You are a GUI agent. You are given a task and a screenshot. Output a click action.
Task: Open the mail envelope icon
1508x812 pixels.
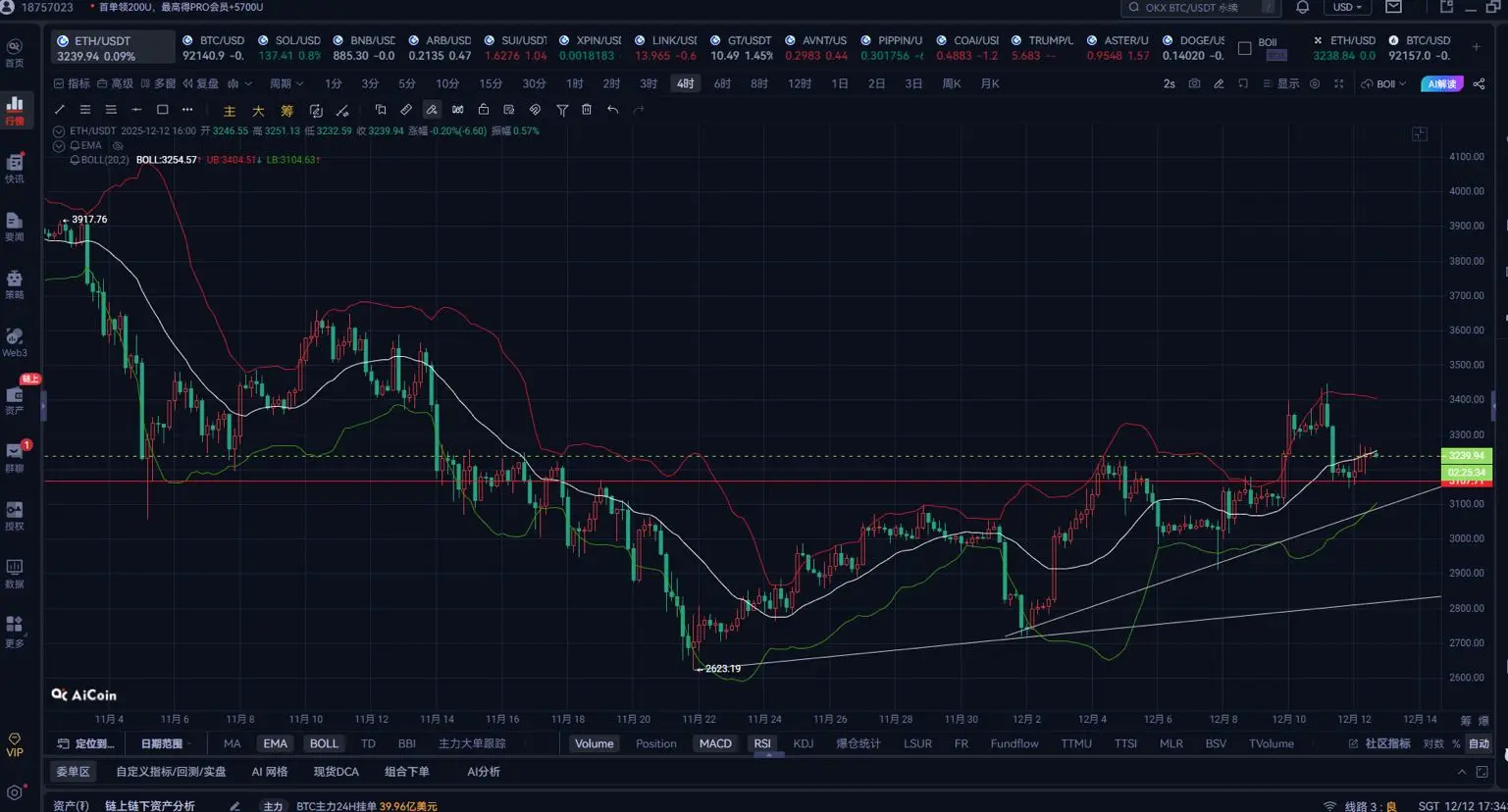tap(1393, 7)
